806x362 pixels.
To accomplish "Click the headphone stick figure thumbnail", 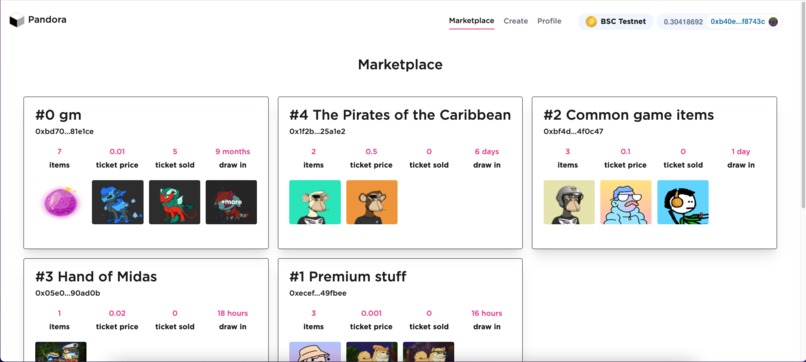I will pos(683,202).
